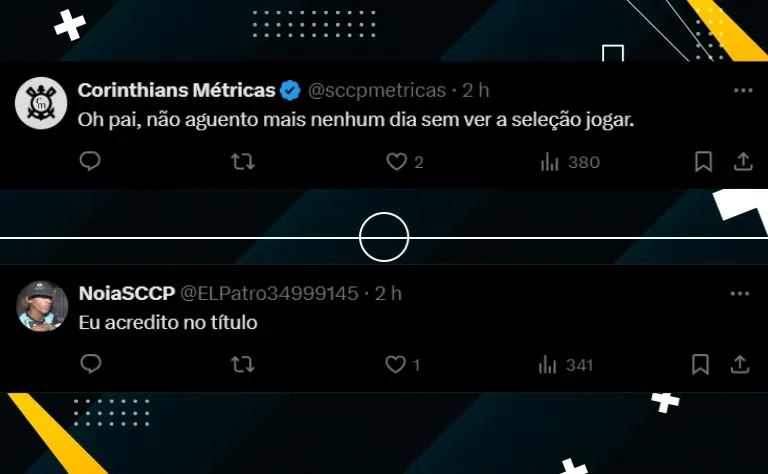Open Corinthians Métricas profile picture
768x474 pixels.
[41, 103]
